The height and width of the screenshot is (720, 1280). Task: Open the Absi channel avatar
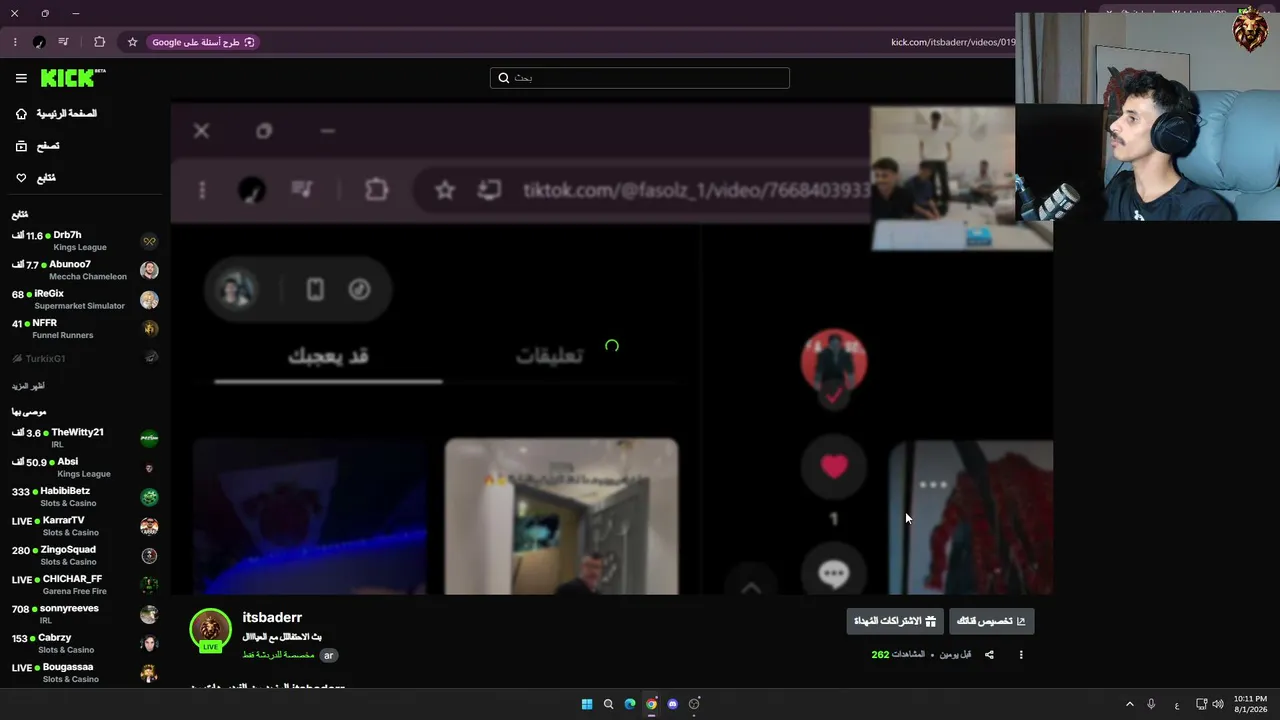pyautogui.click(x=149, y=468)
